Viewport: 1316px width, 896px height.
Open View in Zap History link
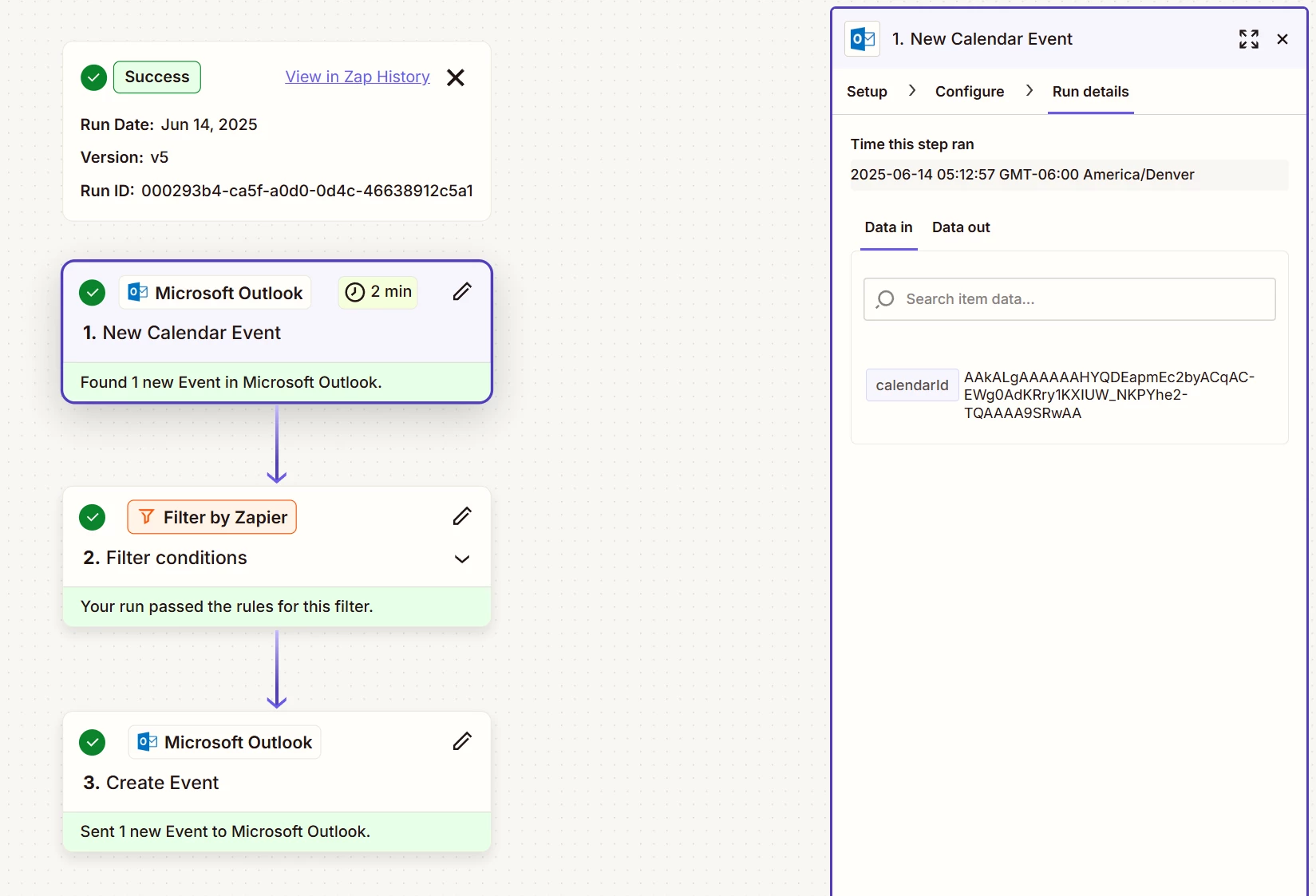[x=358, y=77]
